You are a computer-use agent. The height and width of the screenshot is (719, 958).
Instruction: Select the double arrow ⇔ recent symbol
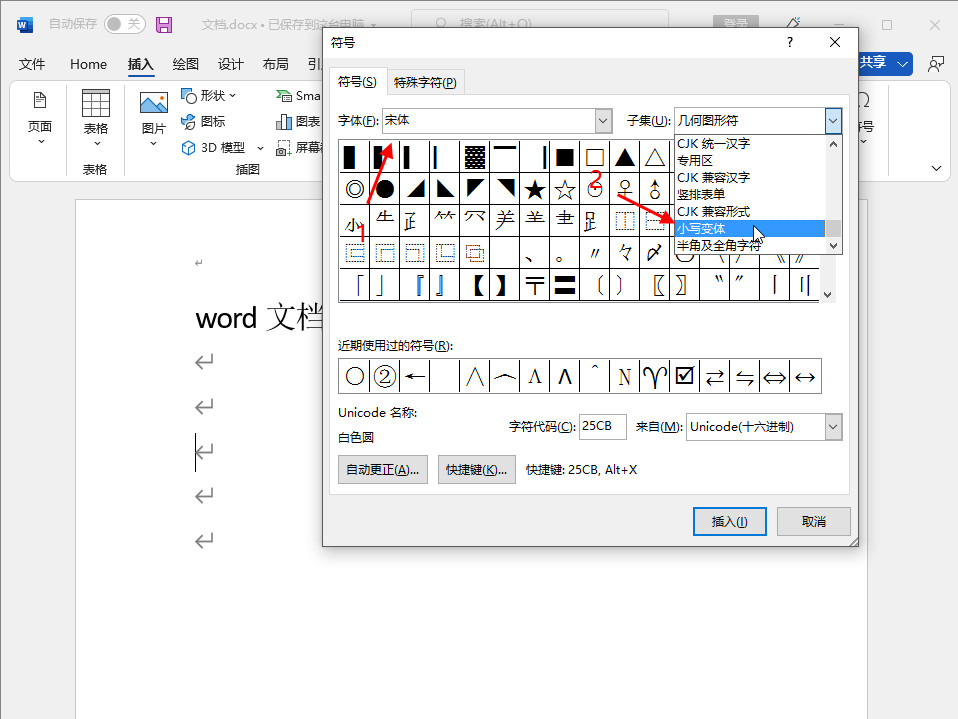point(774,376)
